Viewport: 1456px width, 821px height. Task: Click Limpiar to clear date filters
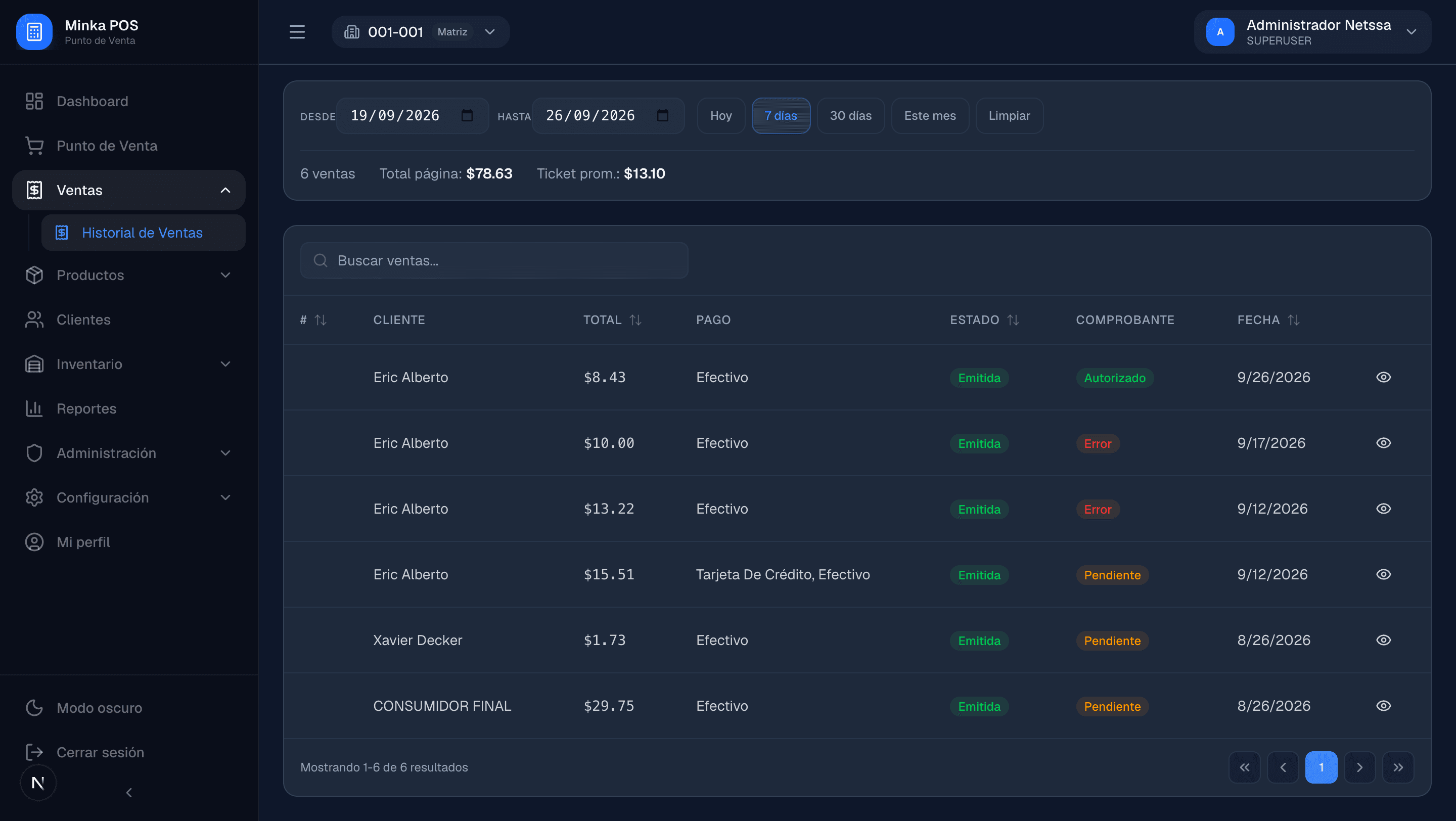pos(1009,115)
